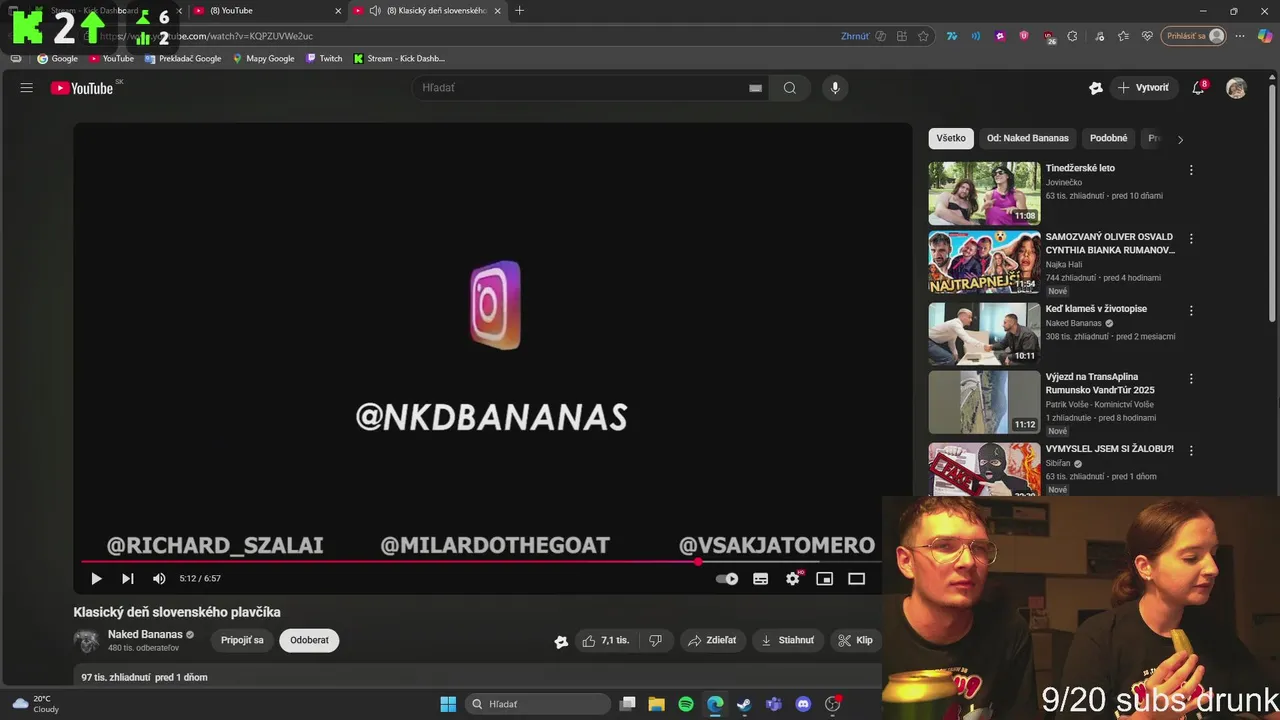Open the account avatar menu

tap(1237, 88)
